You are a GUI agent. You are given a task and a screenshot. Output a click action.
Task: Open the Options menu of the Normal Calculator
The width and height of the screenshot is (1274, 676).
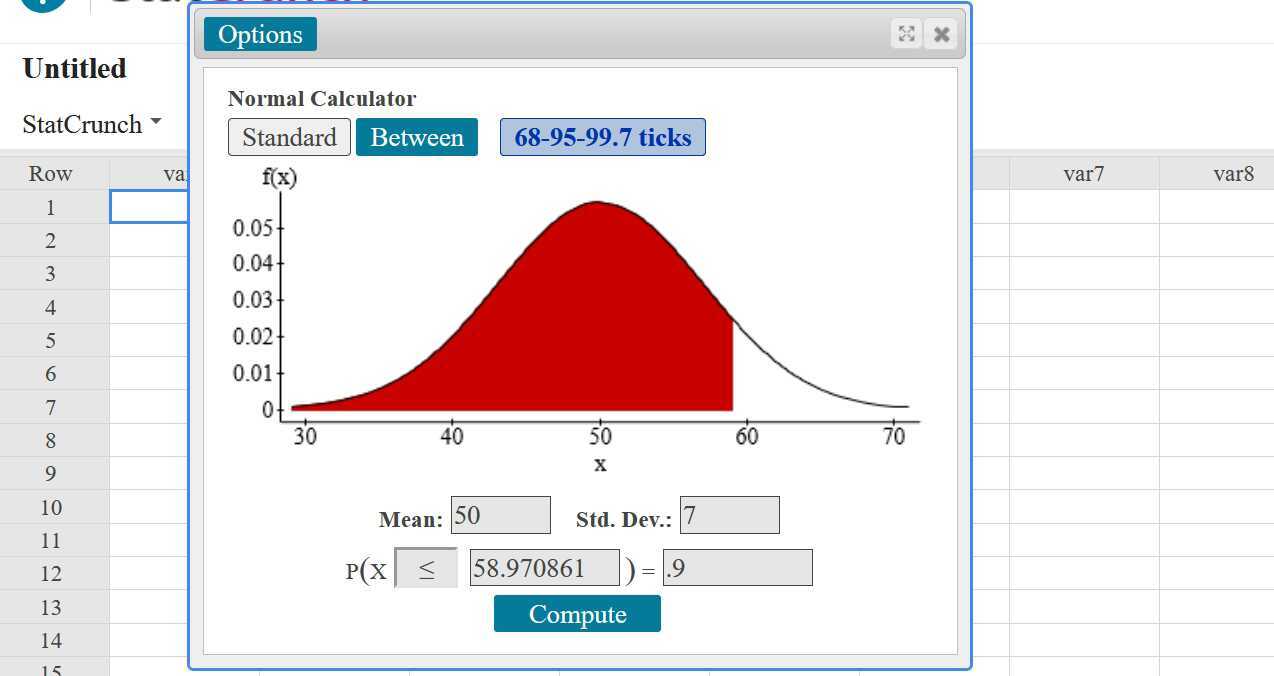tap(259, 33)
